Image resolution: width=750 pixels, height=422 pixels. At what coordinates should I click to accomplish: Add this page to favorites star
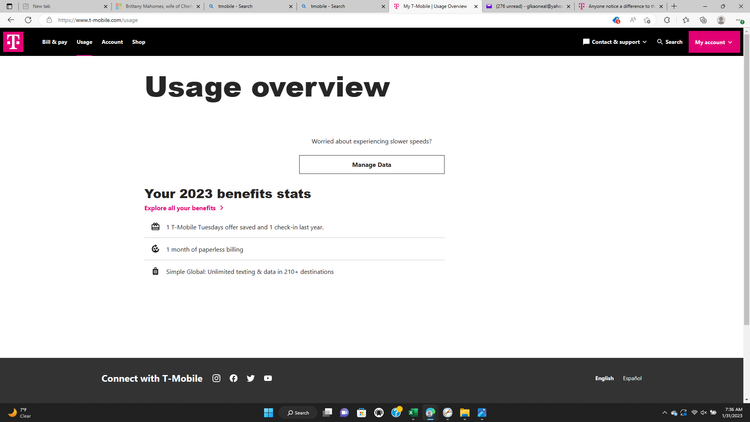[647, 20]
